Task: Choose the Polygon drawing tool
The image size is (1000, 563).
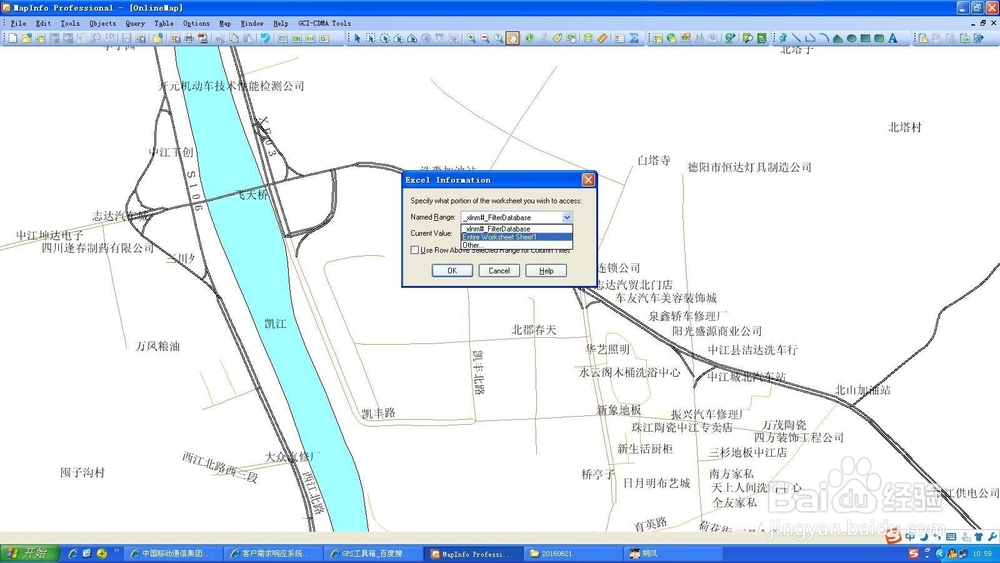Action: tap(837, 38)
